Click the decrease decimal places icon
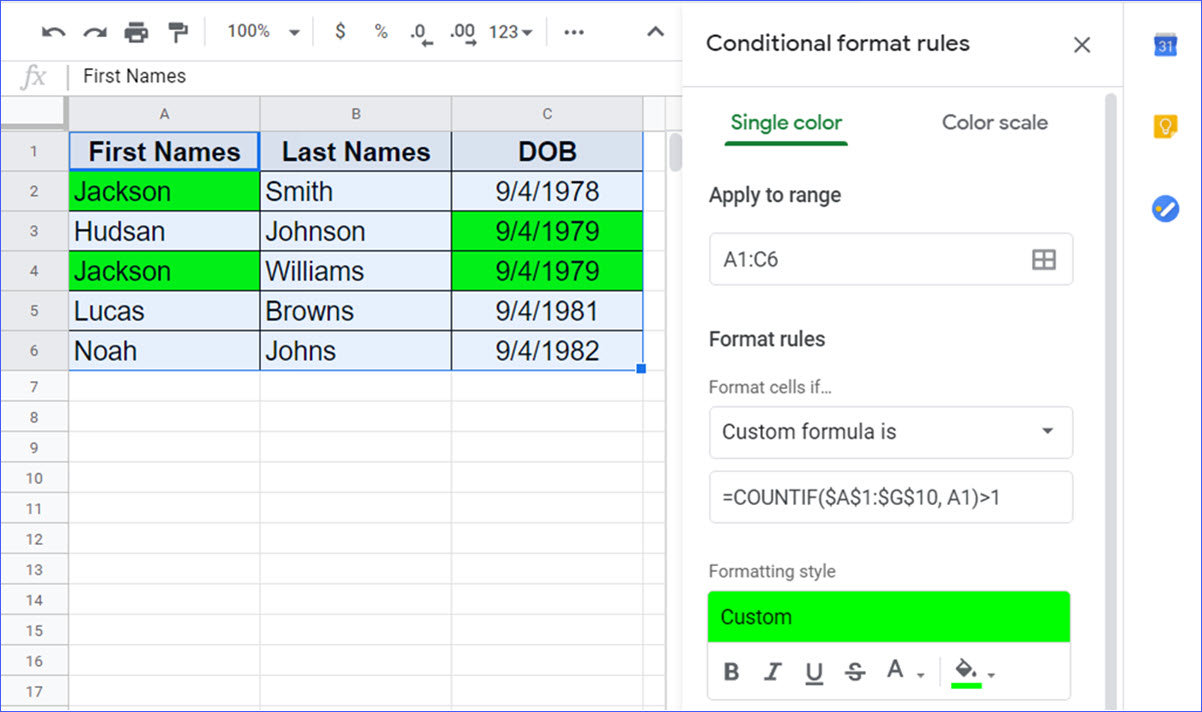The image size is (1202, 712). tap(420, 31)
